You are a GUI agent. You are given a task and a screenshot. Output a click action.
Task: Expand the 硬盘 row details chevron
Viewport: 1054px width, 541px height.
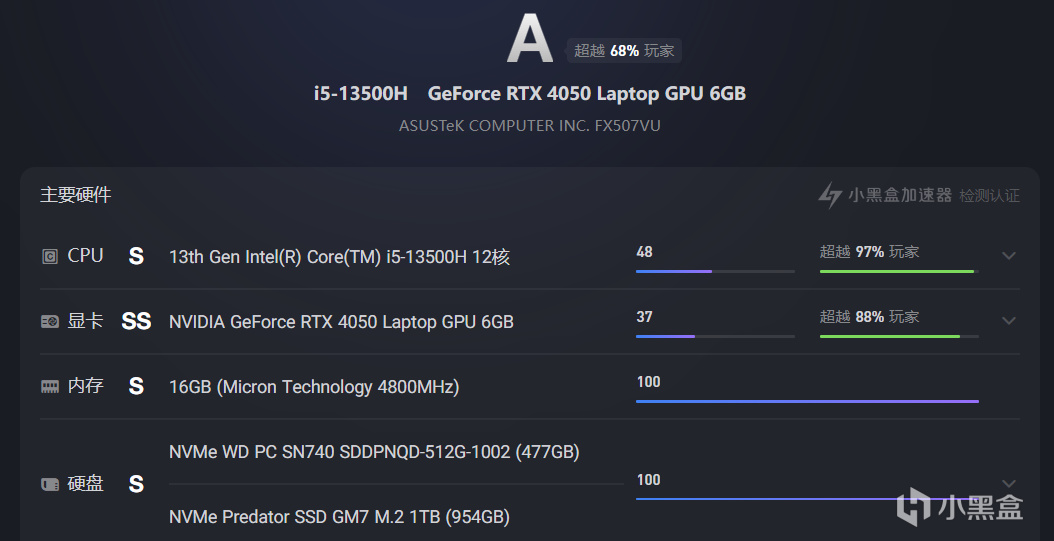pos(1009,484)
